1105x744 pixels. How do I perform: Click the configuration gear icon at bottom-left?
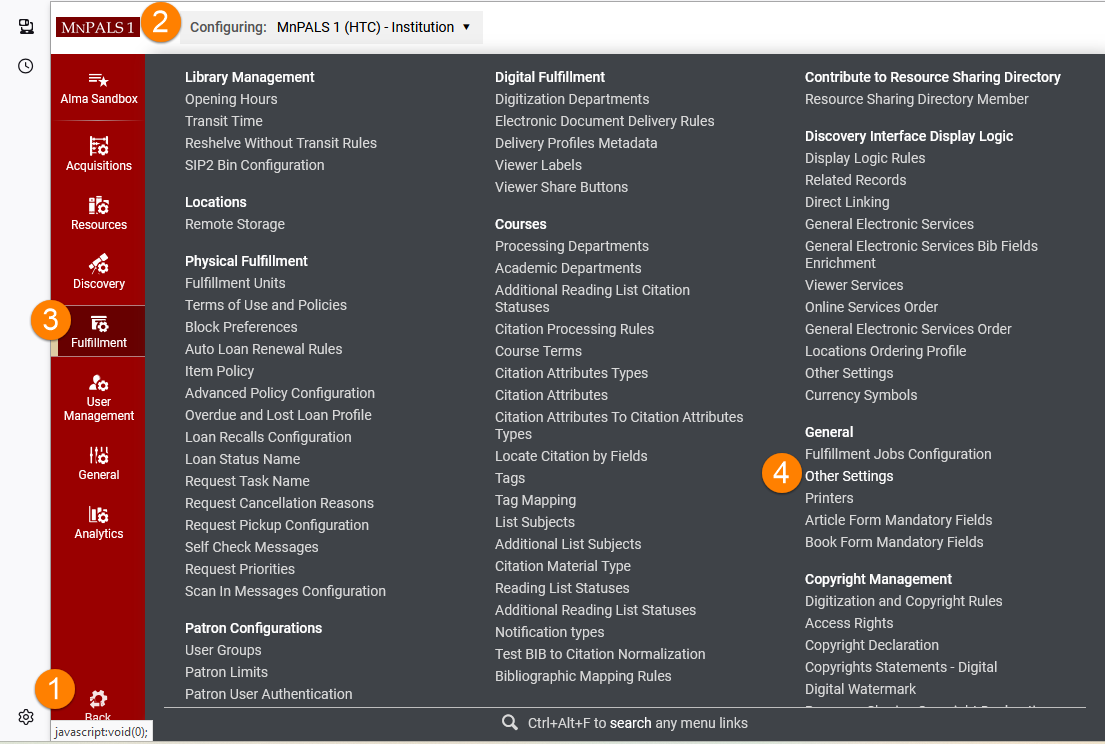(26, 717)
